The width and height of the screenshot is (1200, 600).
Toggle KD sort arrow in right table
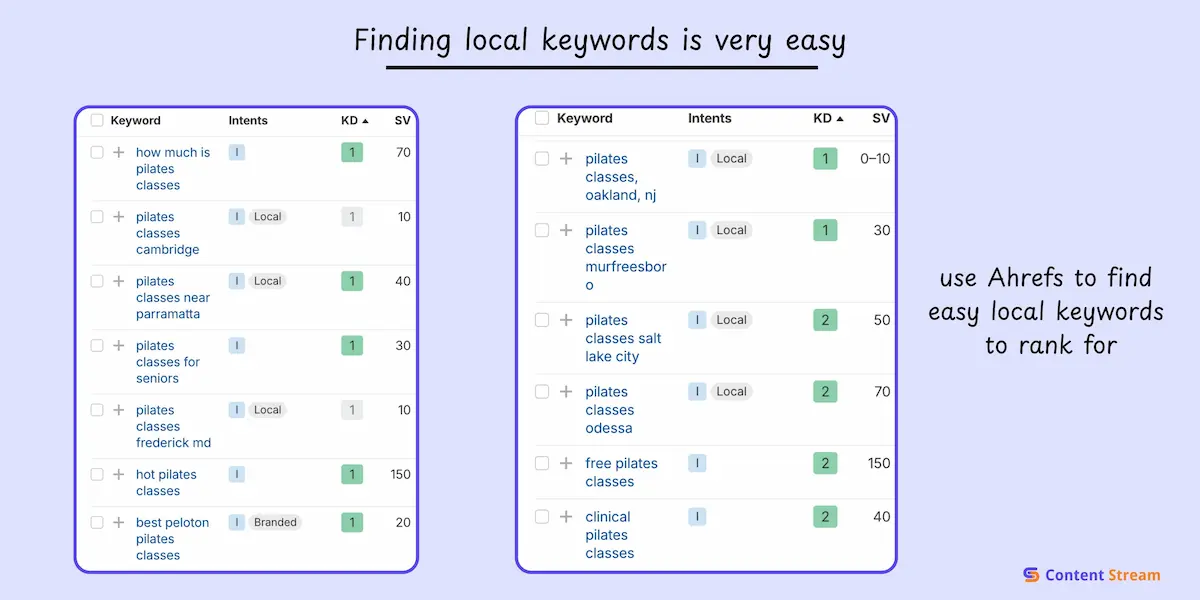click(840, 119)
